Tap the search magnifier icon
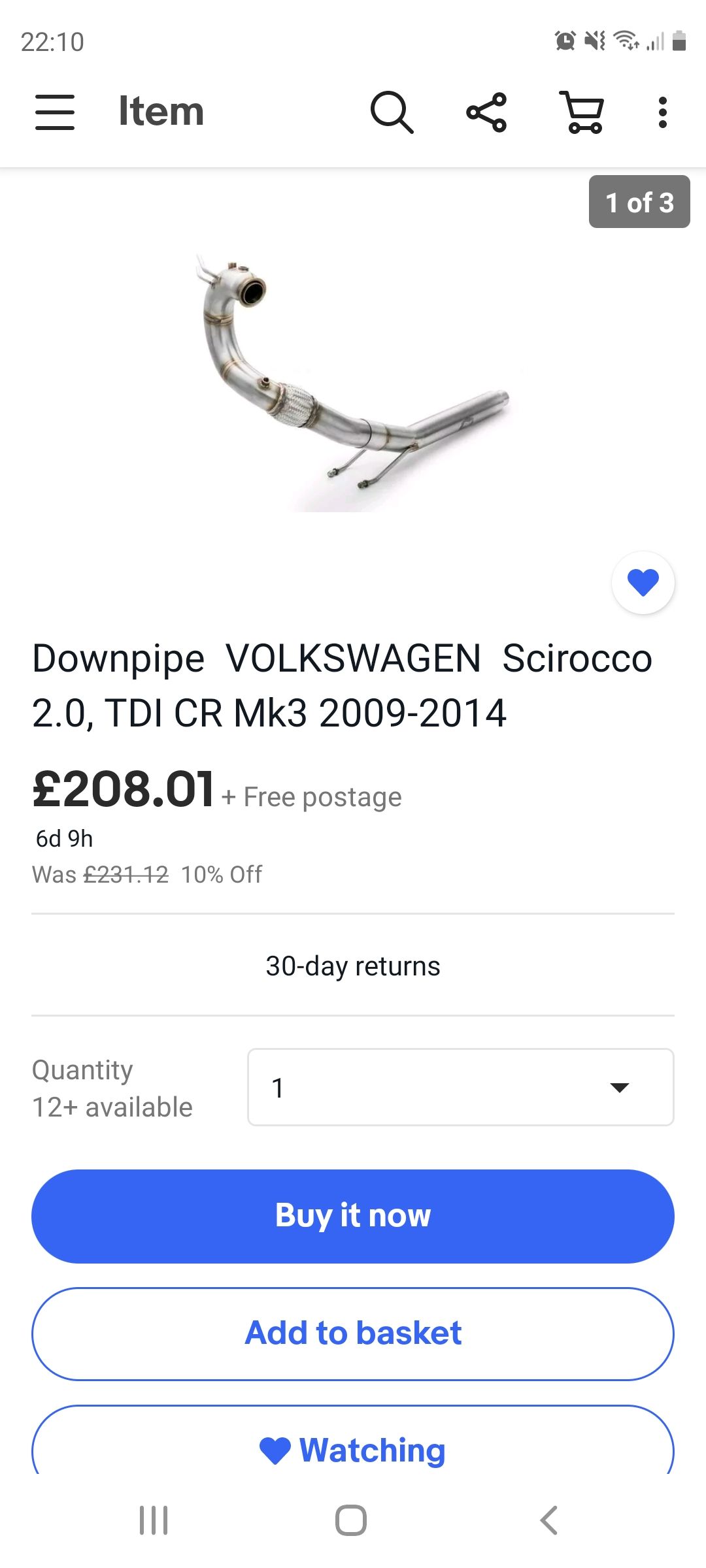Image resolution: width=706 pixels, height=1568 pixels. [392, 112]
